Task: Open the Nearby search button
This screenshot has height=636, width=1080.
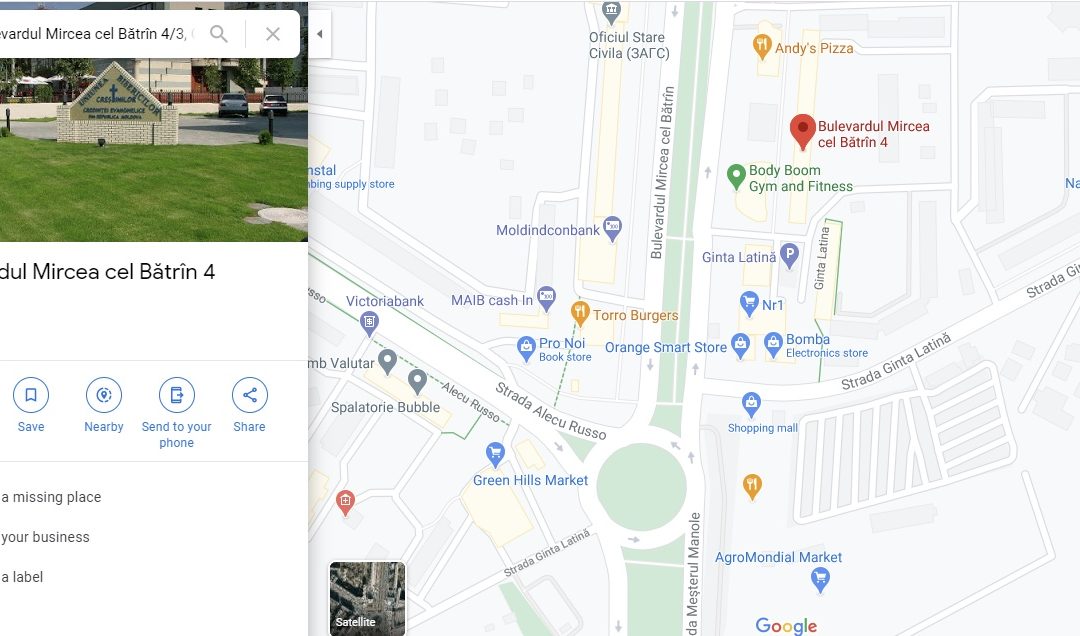Action: point(104,395)
